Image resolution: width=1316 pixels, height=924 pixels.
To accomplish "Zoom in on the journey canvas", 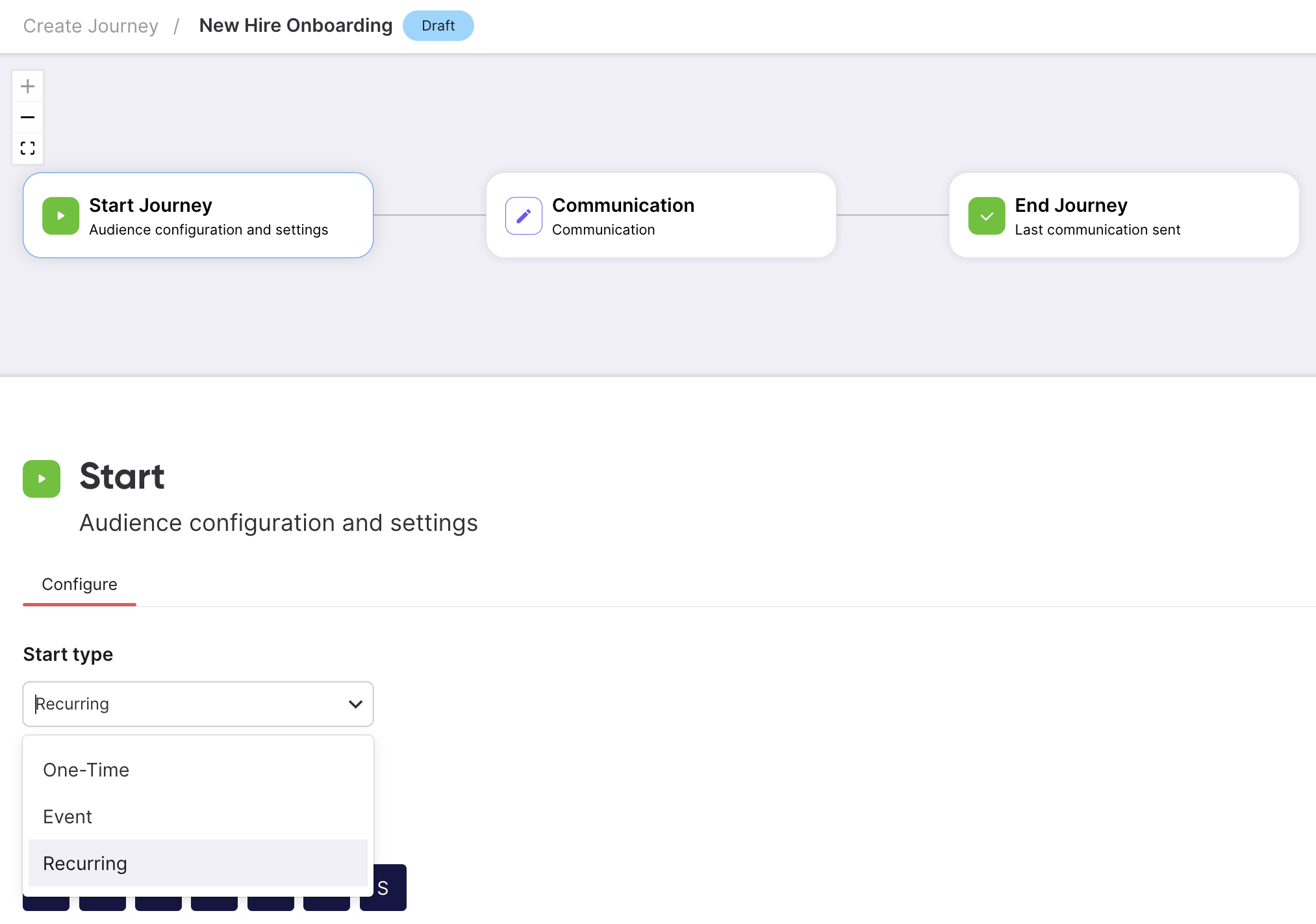I will coord(27,86).
